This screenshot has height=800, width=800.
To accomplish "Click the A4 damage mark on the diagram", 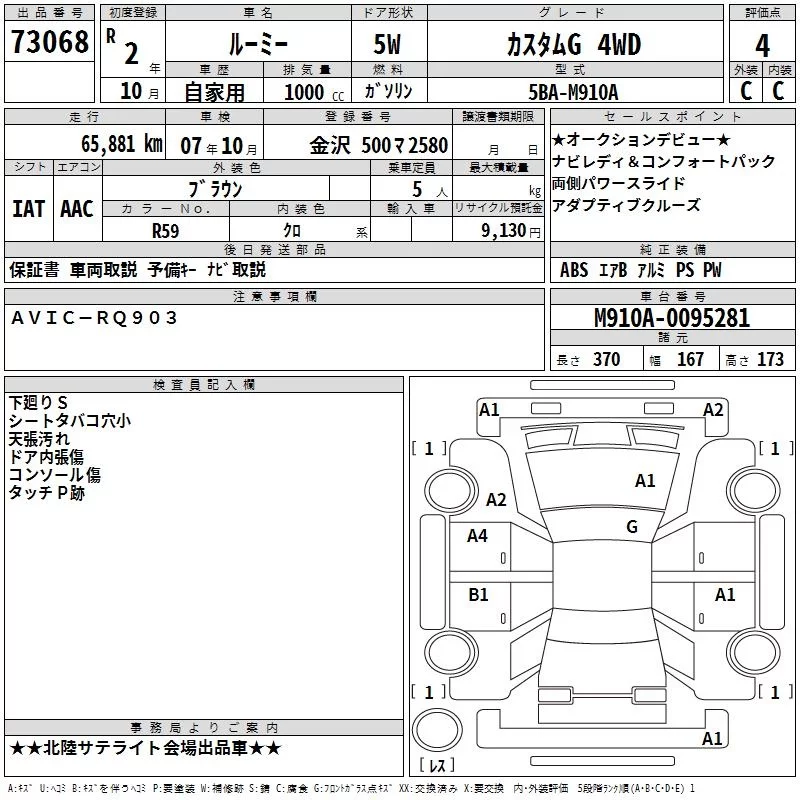I will click(477, 536).
